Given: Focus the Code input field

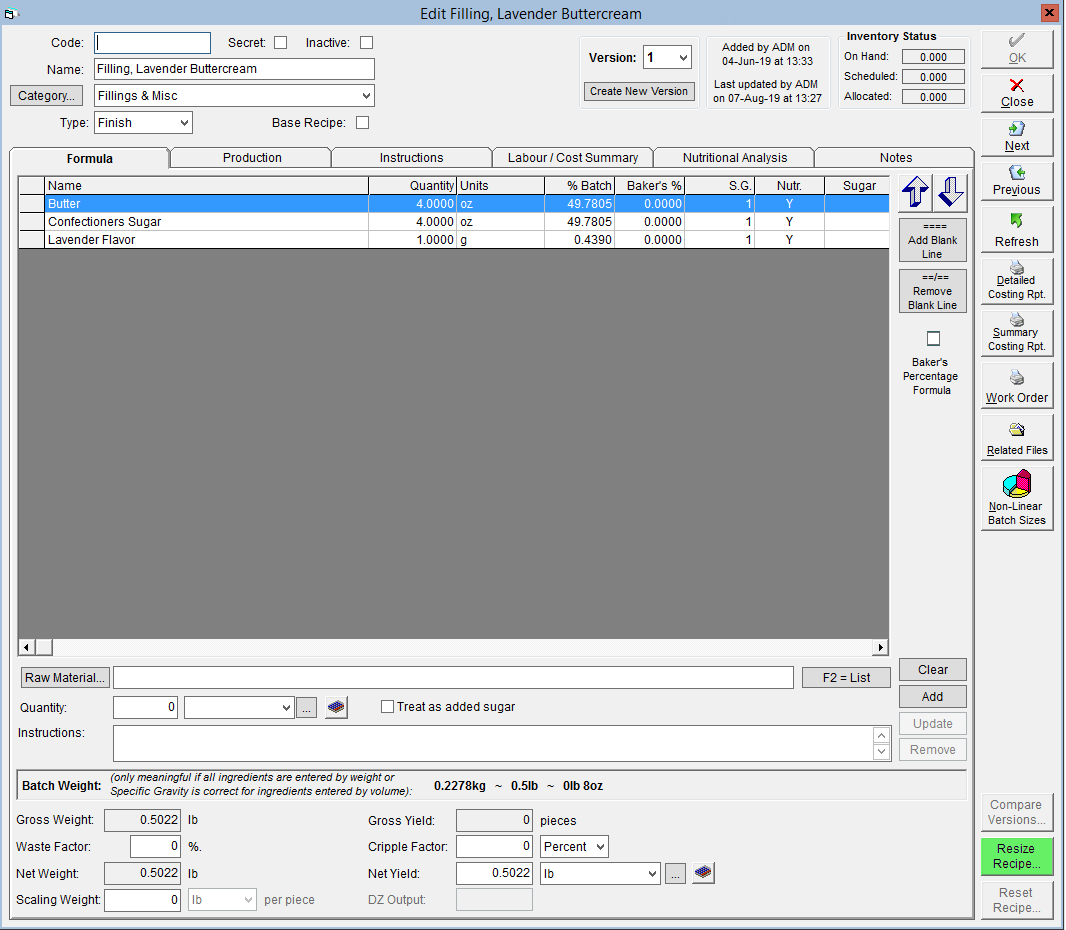Looking at the screenshot, I should point(152,43).
